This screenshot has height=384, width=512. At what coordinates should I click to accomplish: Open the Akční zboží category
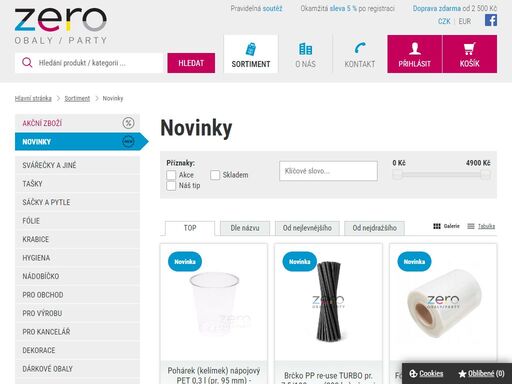click(x=77, y=123)
